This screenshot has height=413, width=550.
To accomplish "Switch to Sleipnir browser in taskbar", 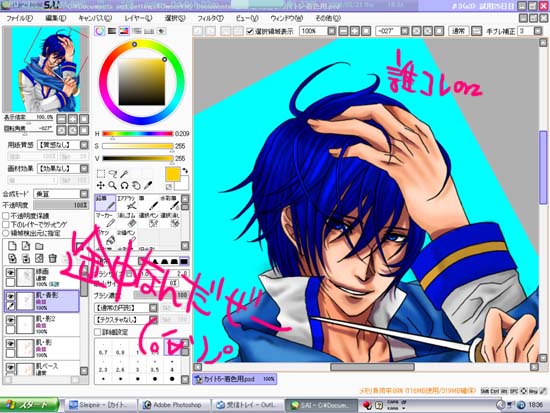I will point(101,405).
